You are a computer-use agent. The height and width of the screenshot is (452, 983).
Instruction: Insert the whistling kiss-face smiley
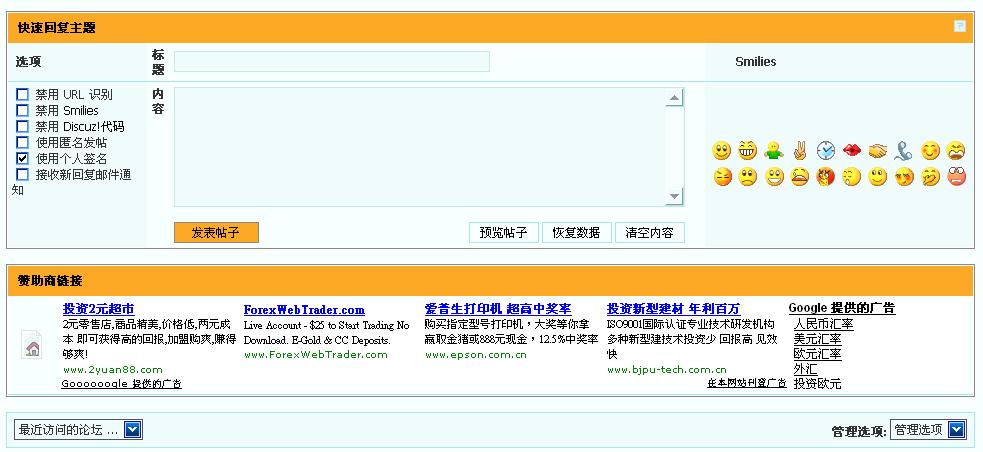pyautogui.click(x=852, y=177)
